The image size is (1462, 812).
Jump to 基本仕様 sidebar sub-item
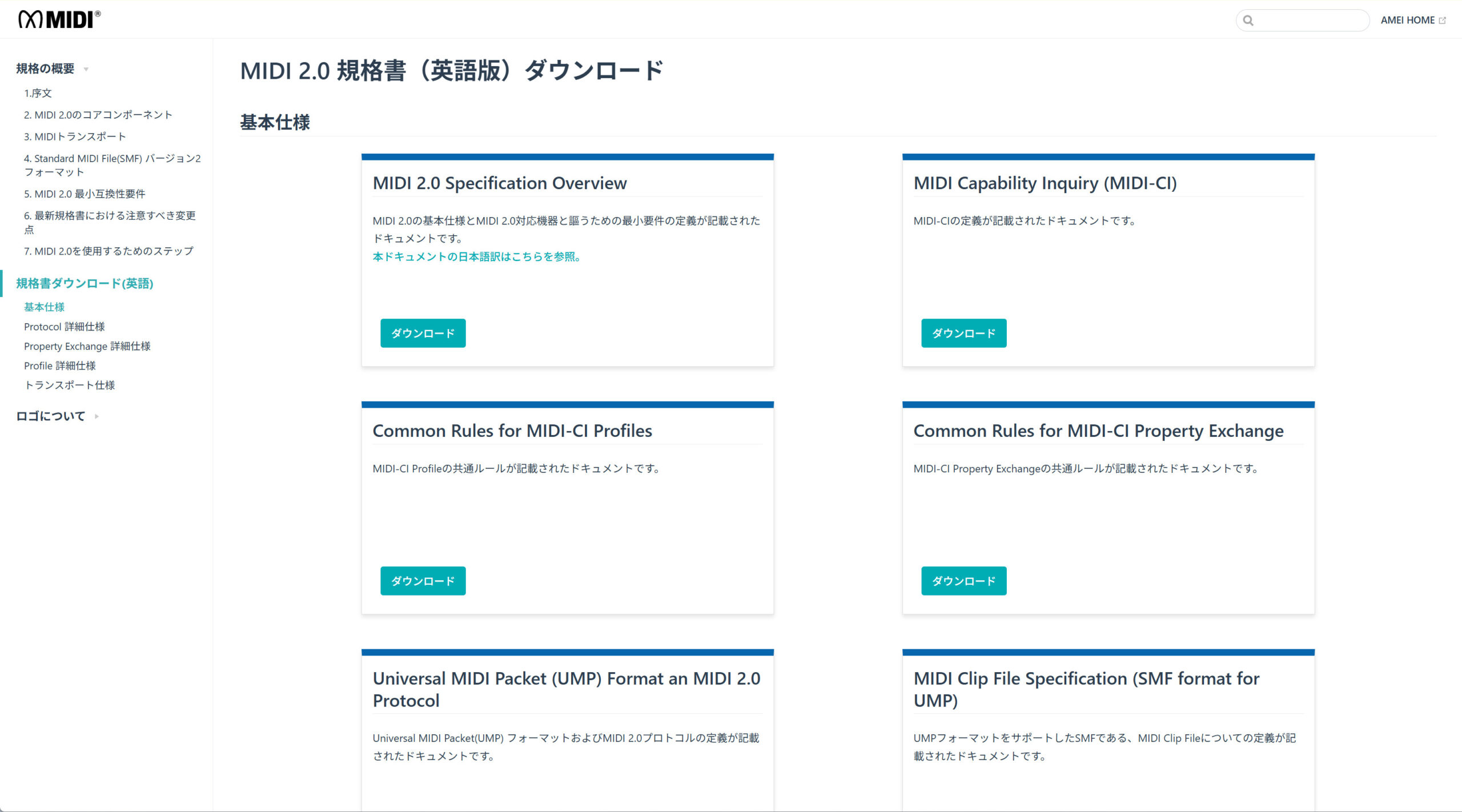[44, 307]
